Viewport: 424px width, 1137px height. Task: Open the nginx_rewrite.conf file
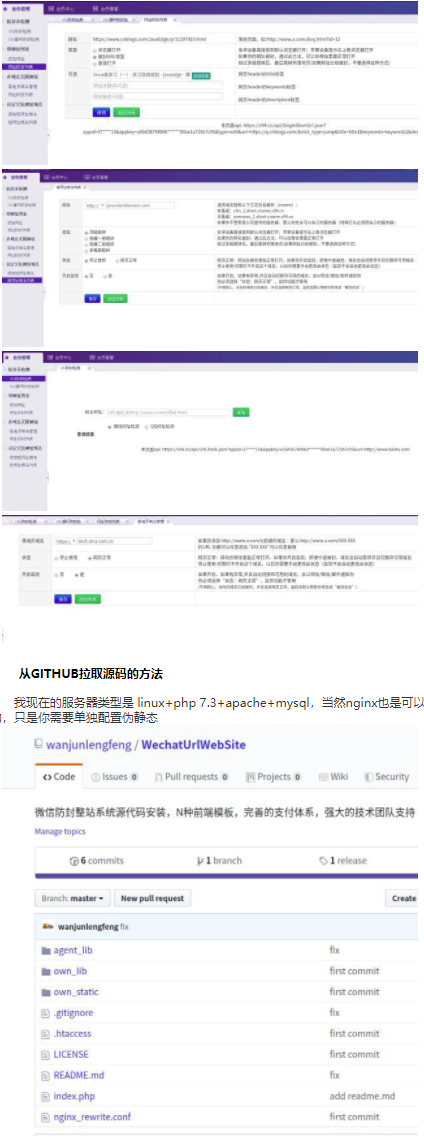click(93, 1116)
